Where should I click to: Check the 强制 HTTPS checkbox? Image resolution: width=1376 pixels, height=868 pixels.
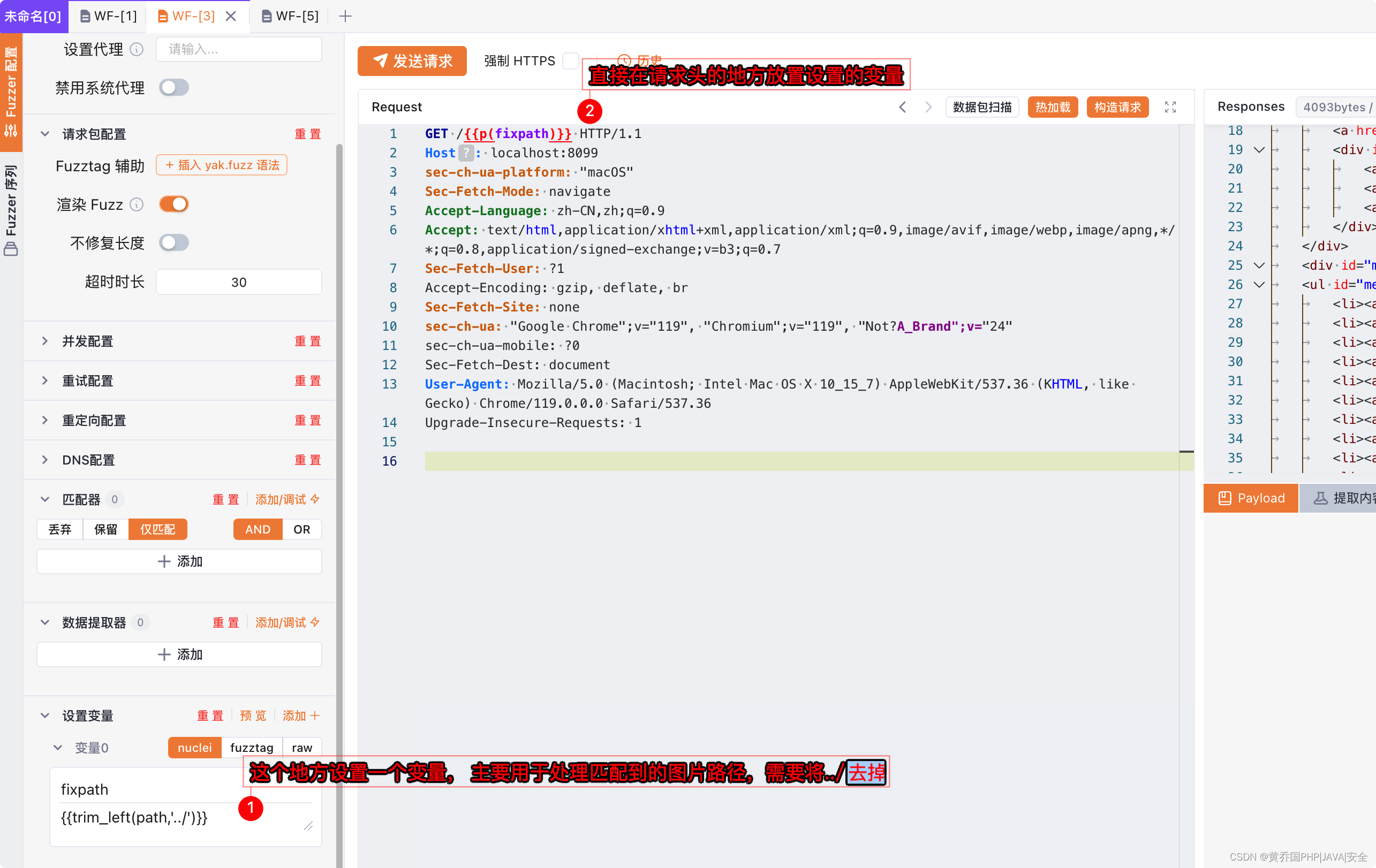coord(570,60)
